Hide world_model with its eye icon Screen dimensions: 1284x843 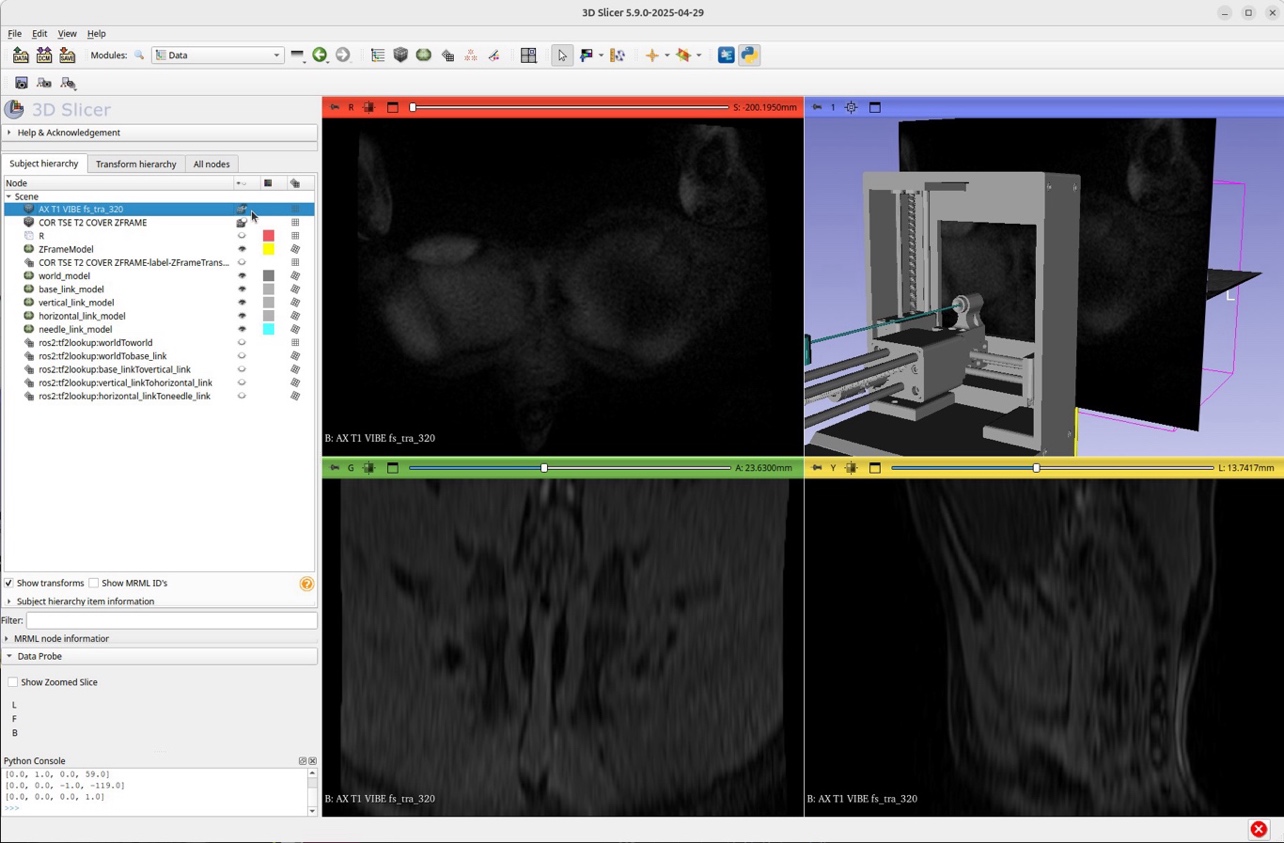click(x=241, y=276)
